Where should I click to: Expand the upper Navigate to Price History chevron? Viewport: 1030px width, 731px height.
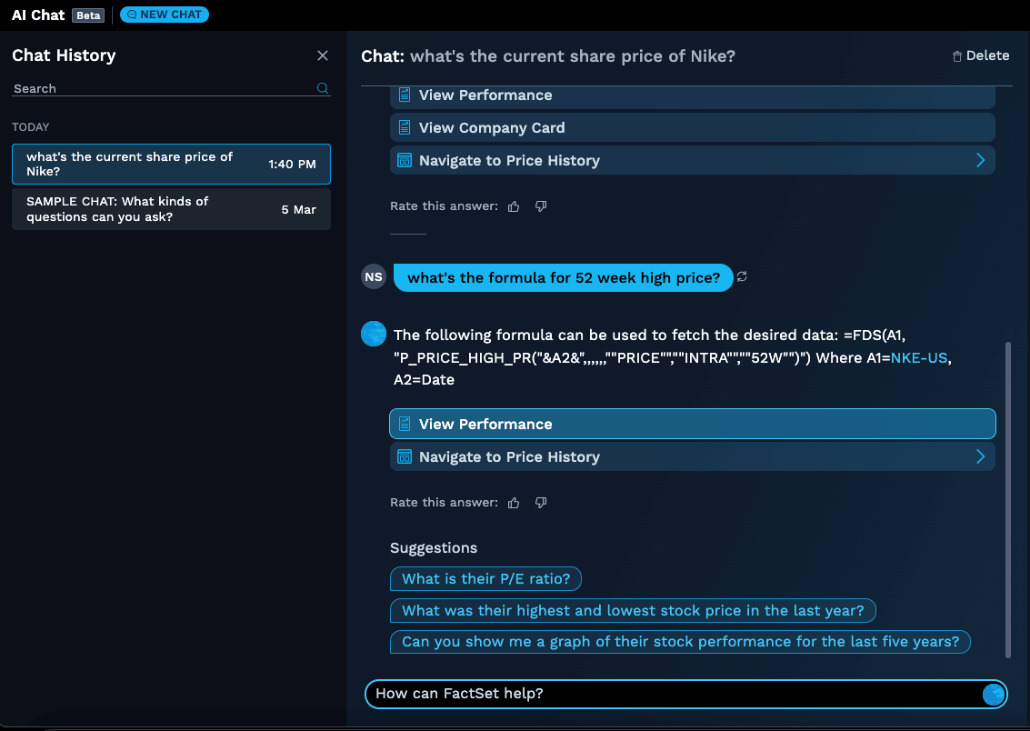980,161
